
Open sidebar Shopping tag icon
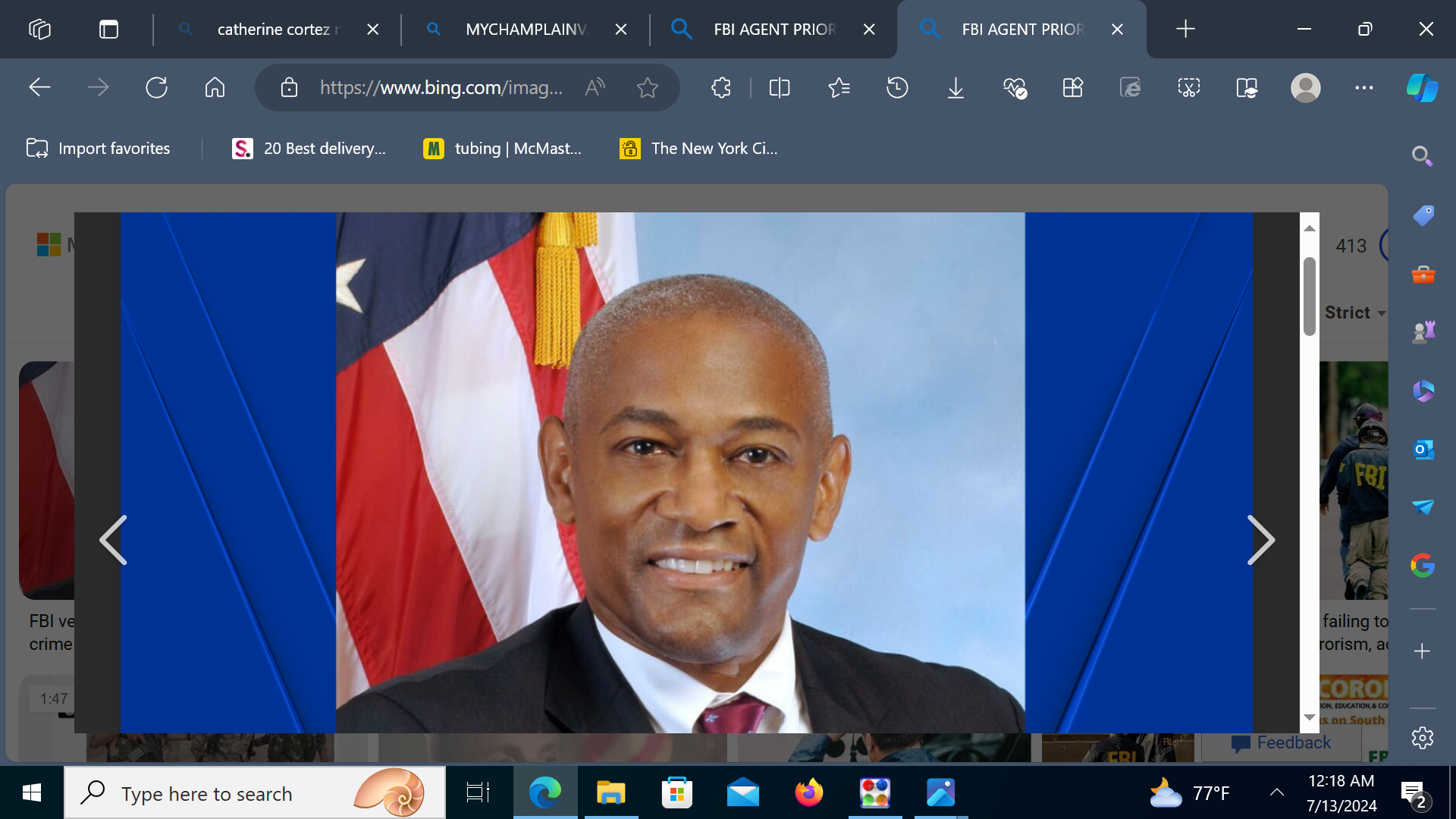click(x=1423, y=216)
